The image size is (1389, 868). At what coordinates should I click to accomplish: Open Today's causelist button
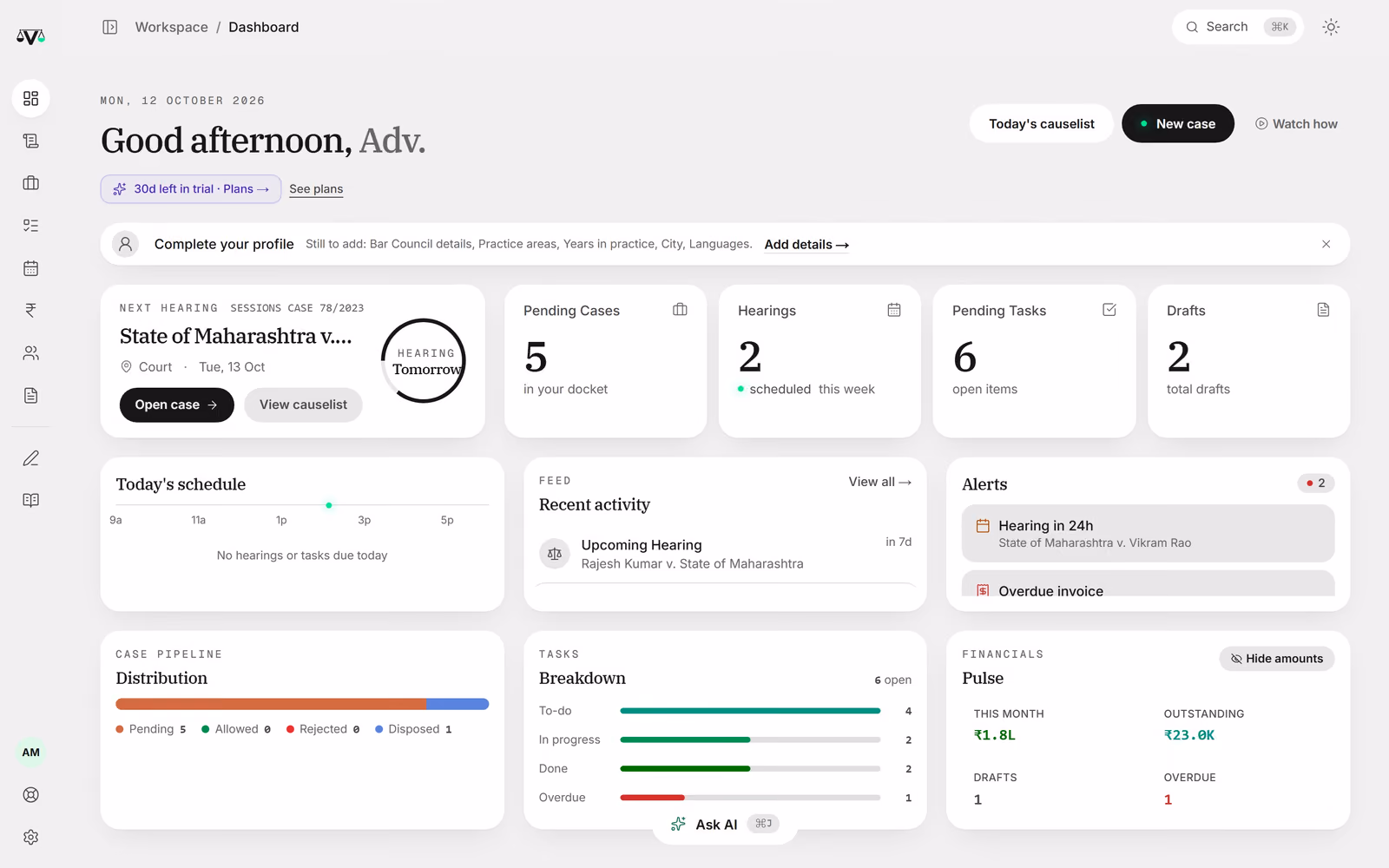click(x=1042, y=124)
